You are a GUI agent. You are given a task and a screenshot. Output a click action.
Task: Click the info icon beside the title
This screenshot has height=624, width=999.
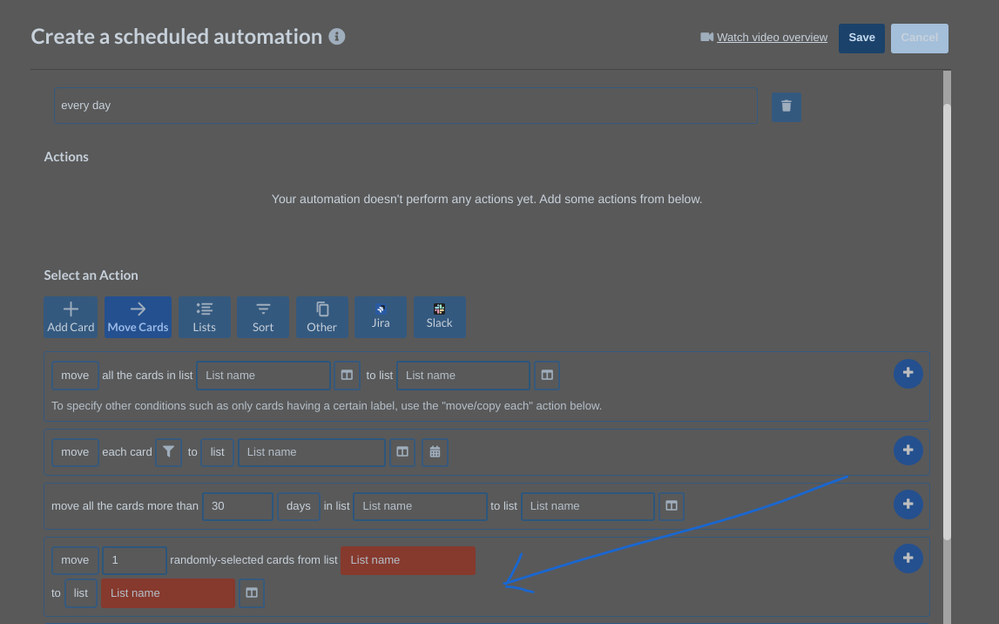click(337, 36)
